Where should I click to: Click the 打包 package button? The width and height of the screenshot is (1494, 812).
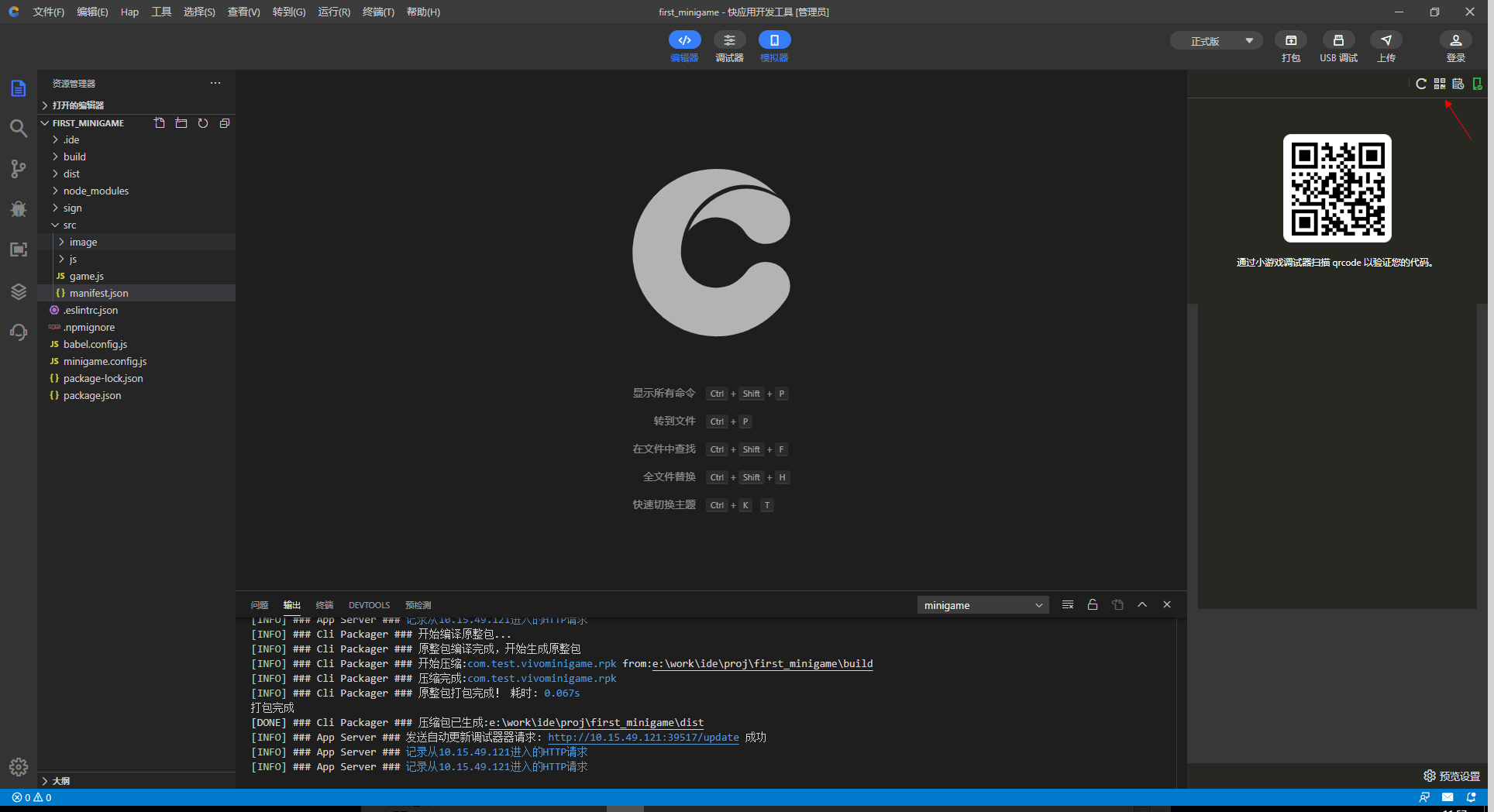pos(1291,46)
